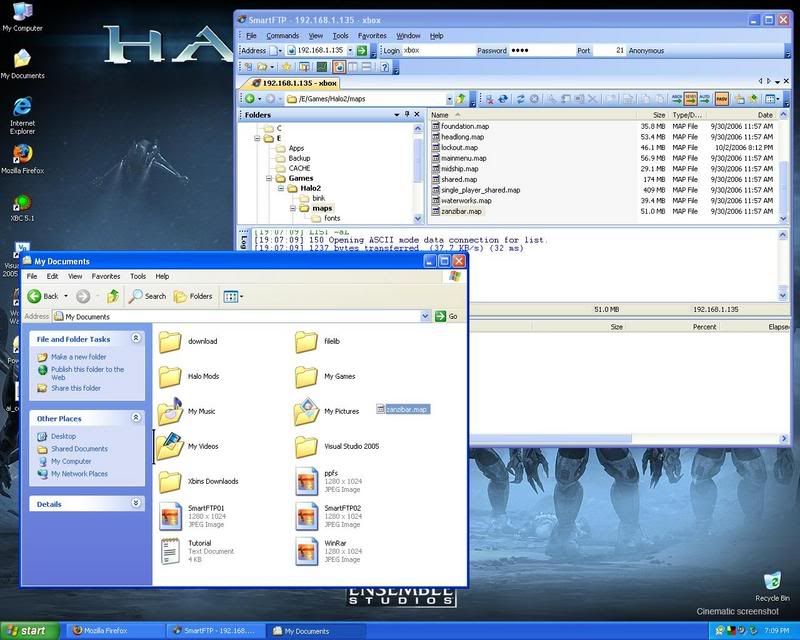This screenshot has width=800, height=640.
Task: Click the Search button in Explorer toolbar
Action: tap(147, 296)
